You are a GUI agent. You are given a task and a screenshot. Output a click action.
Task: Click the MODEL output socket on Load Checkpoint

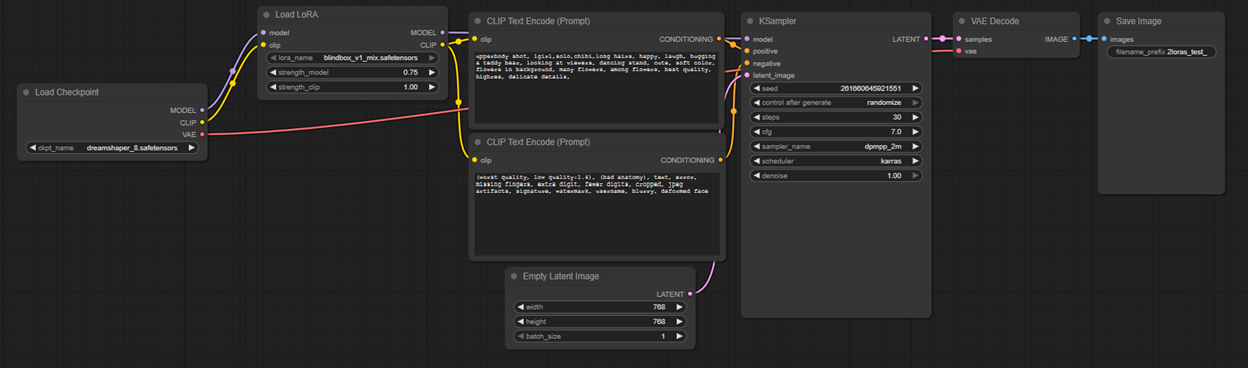point(202,110)
